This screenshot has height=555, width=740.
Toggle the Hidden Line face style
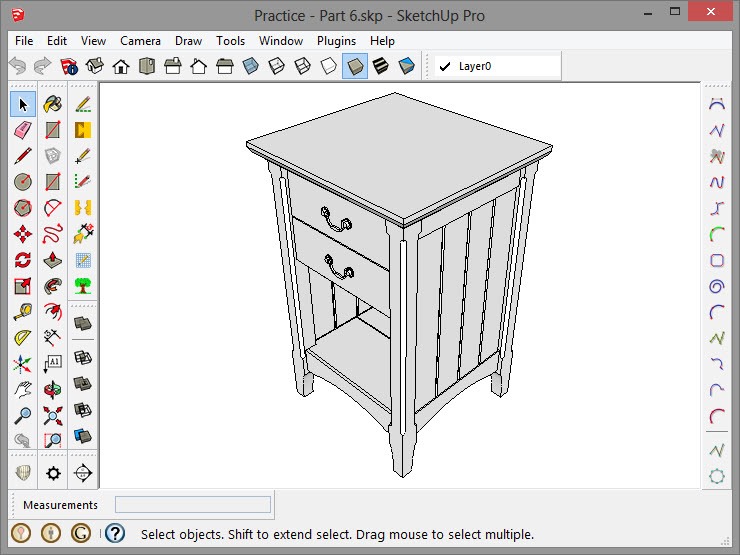tap(328, 67)
